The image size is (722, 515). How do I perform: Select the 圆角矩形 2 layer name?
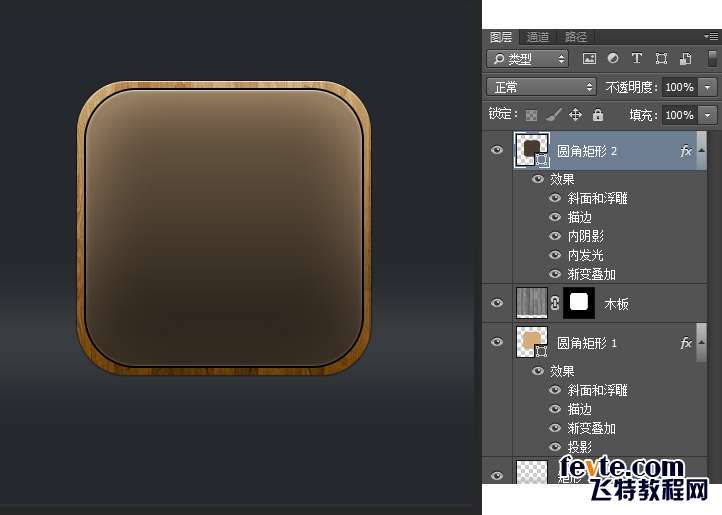click(x=587, y=151)
